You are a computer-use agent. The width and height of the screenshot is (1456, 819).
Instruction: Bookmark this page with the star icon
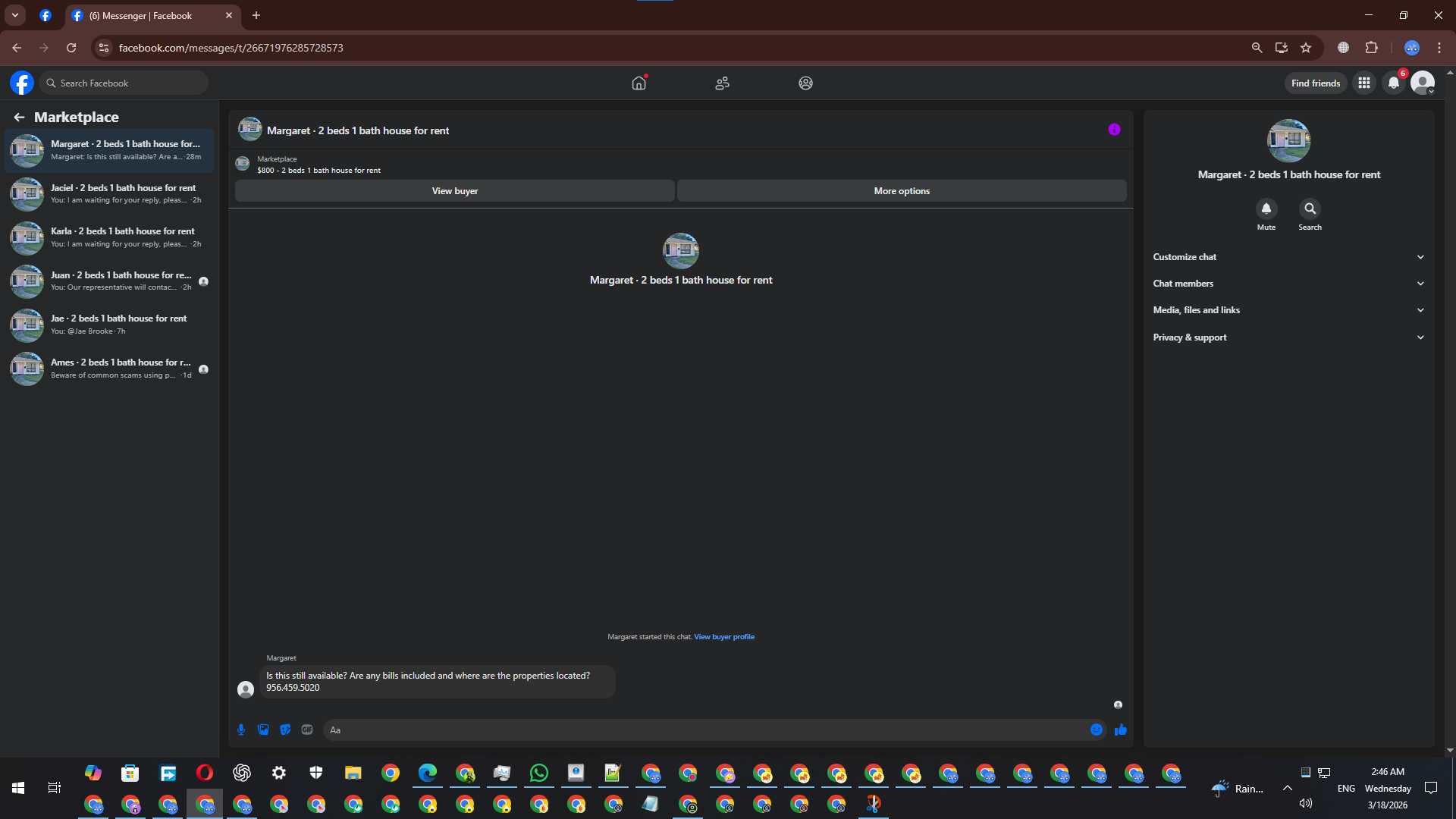pyautogui.click(x=1306, y=48)
